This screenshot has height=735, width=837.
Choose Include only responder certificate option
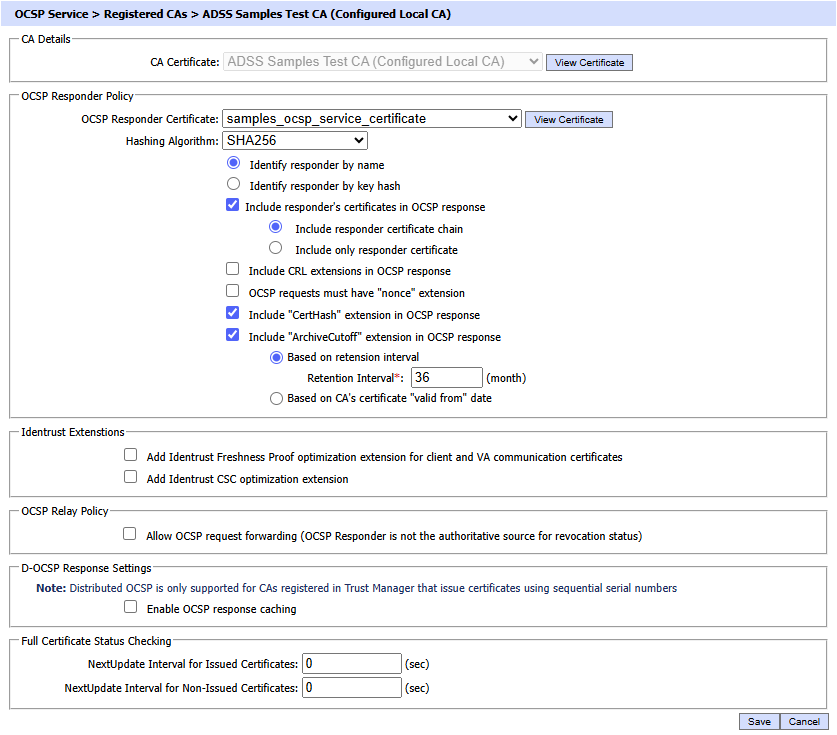click(x=276, y=248)
